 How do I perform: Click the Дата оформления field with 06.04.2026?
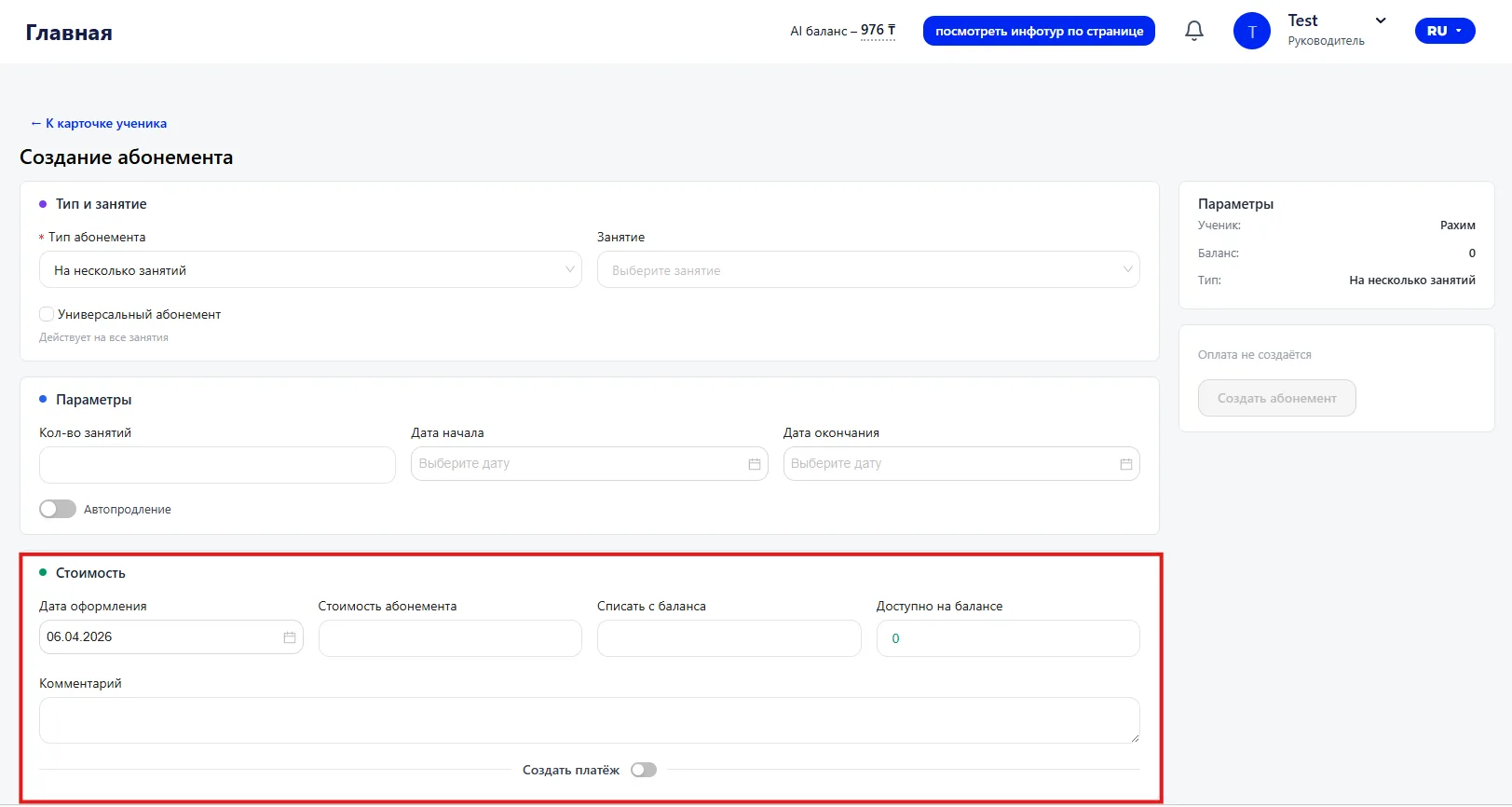click(171, 637)
